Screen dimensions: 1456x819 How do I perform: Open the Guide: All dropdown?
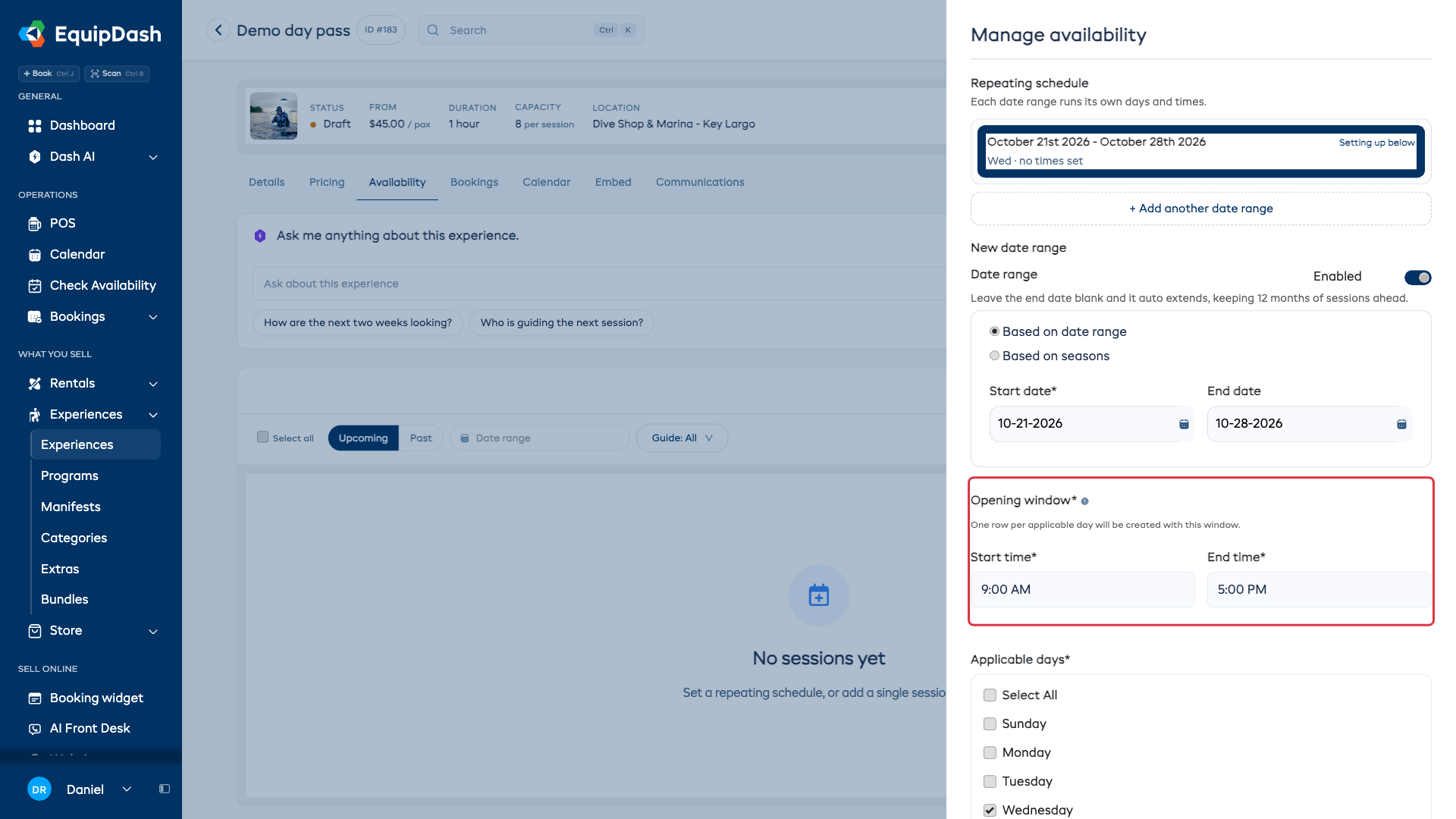(682, 438)
